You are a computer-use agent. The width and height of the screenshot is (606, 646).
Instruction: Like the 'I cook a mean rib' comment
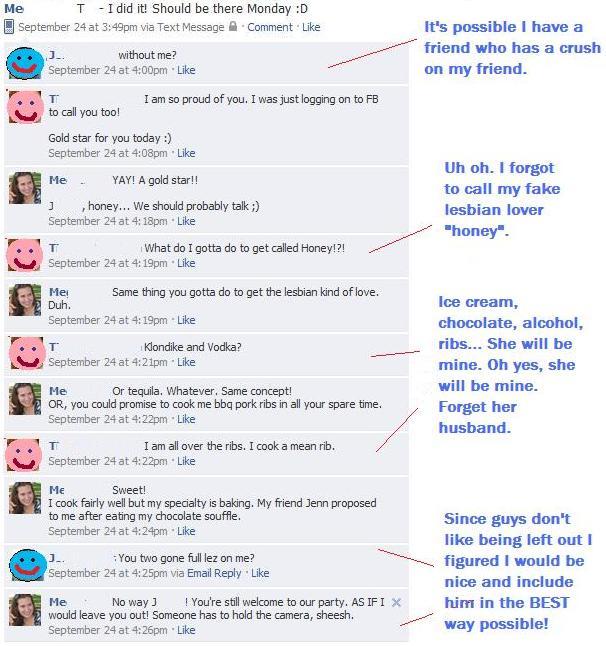(186, 461)
